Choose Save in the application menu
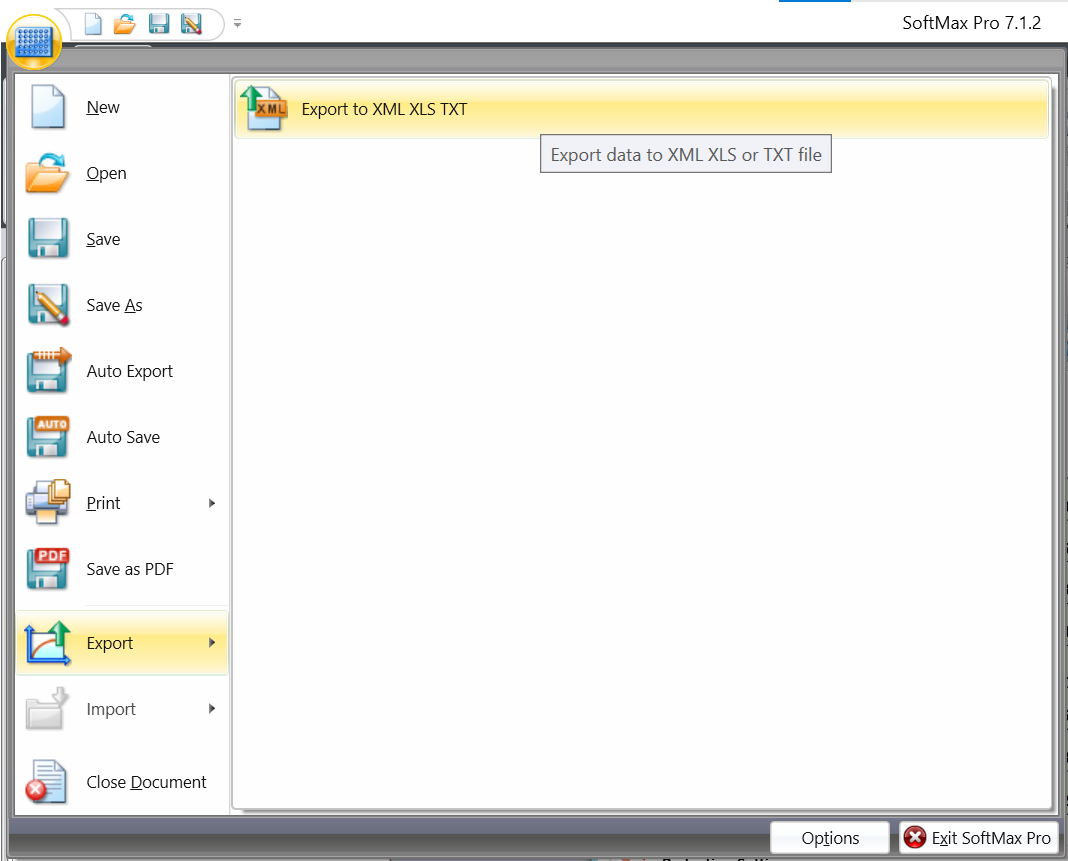The image size is (1068, 861). click(x=123, y=240)
